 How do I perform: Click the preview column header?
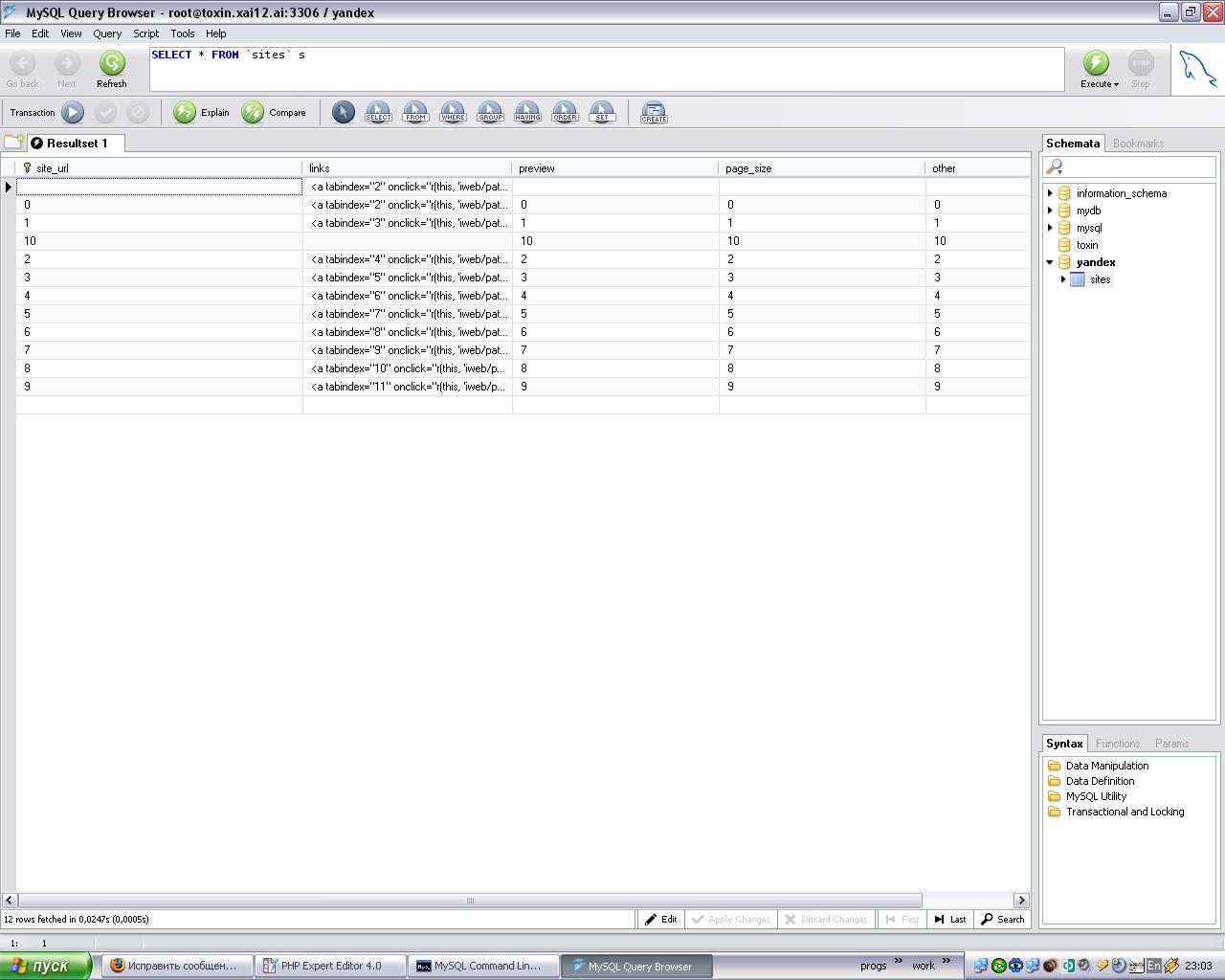point(615,168)
